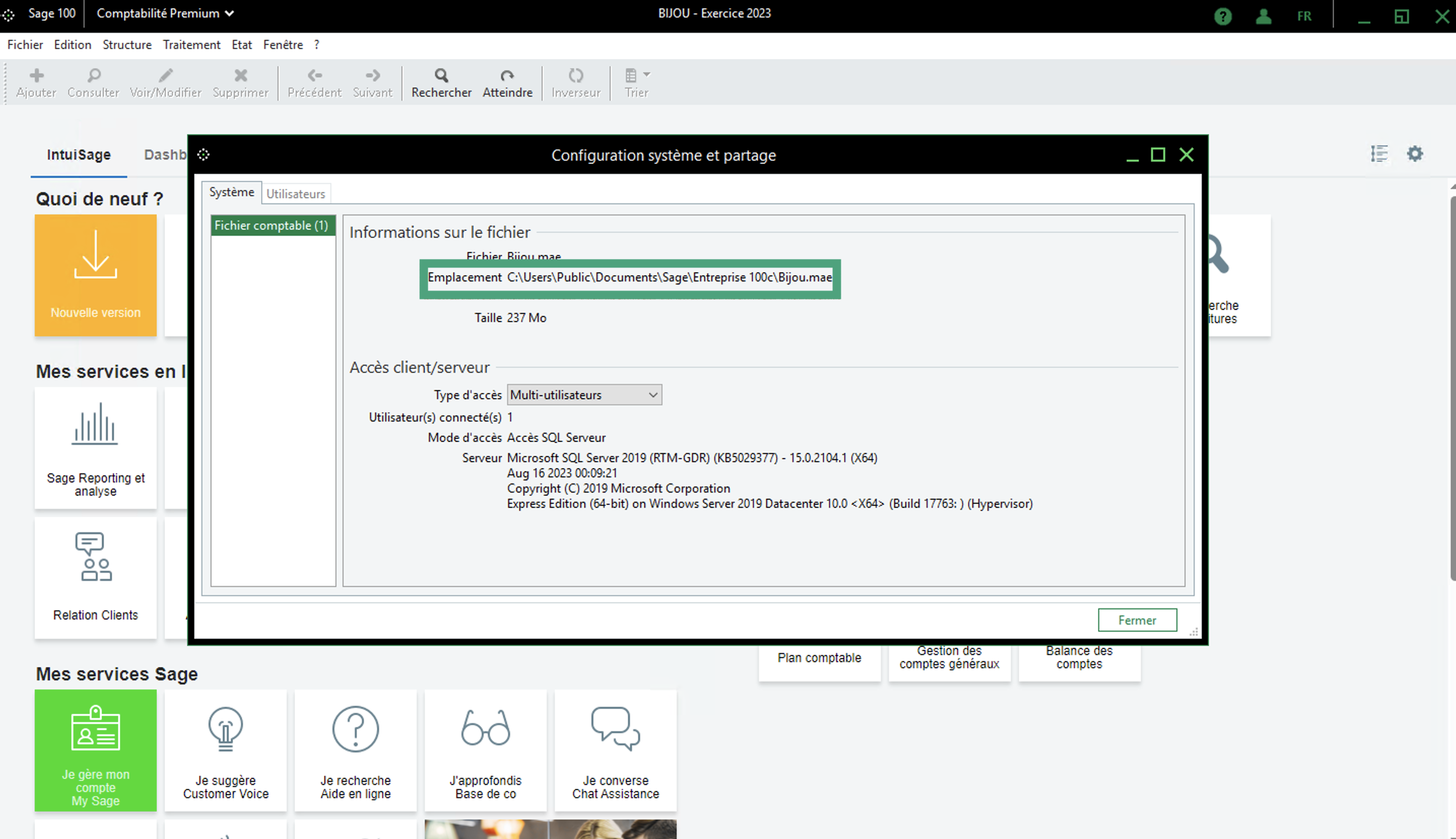
Task: Open the Traitement menu
Action: [x=192, y=45]
